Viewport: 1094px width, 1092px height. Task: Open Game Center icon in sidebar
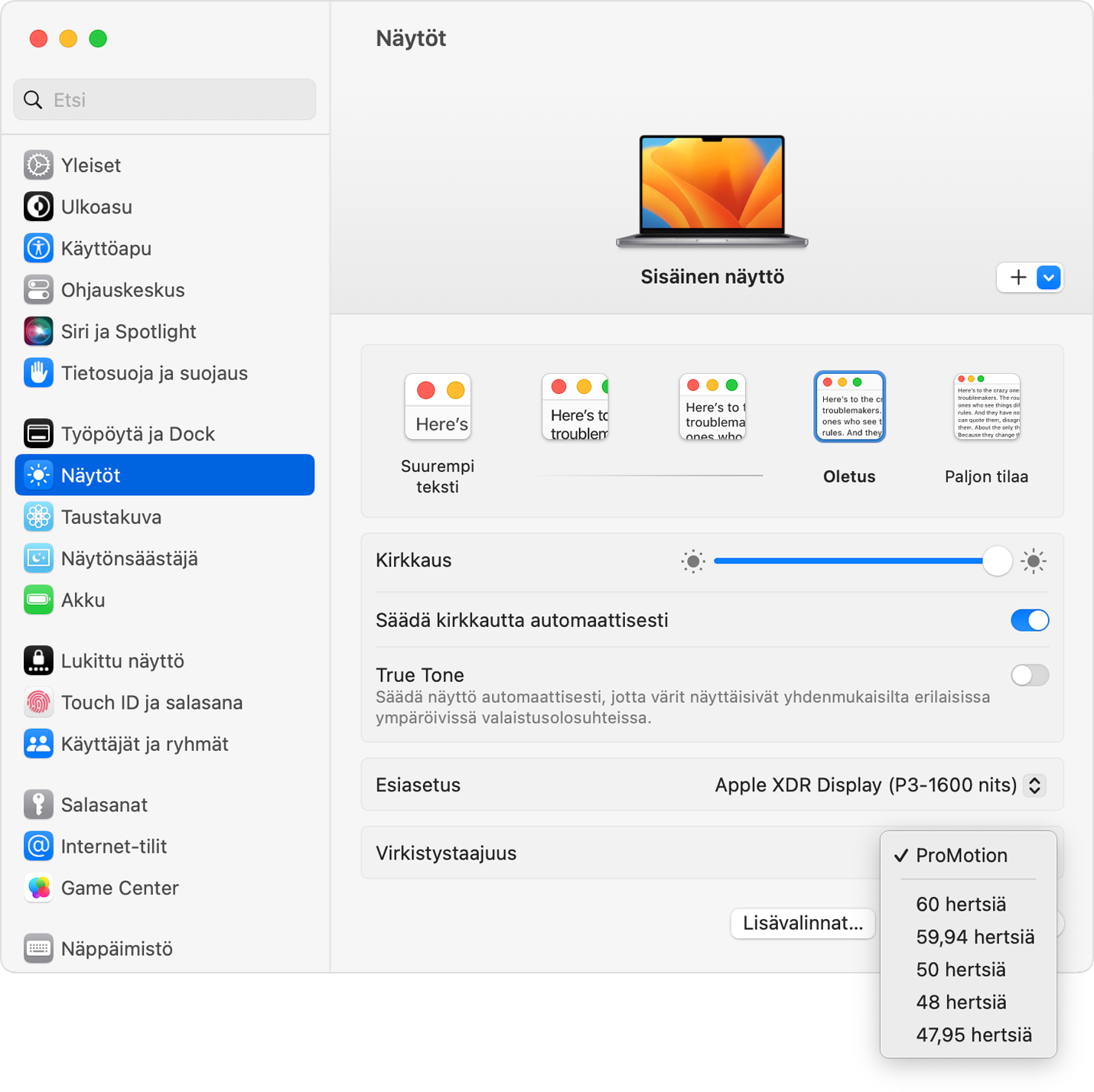click(x=38, y=888)
